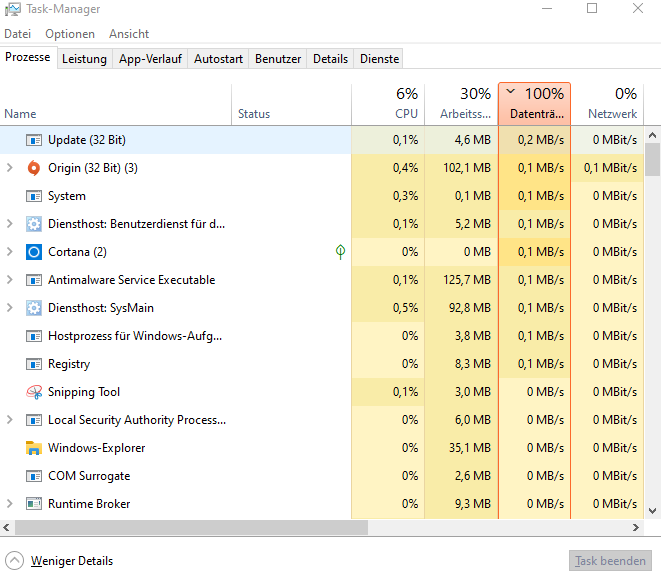Click the System process icon
Image resolution: width=661 pixels, height=582 pixels.
coord(34,196)
